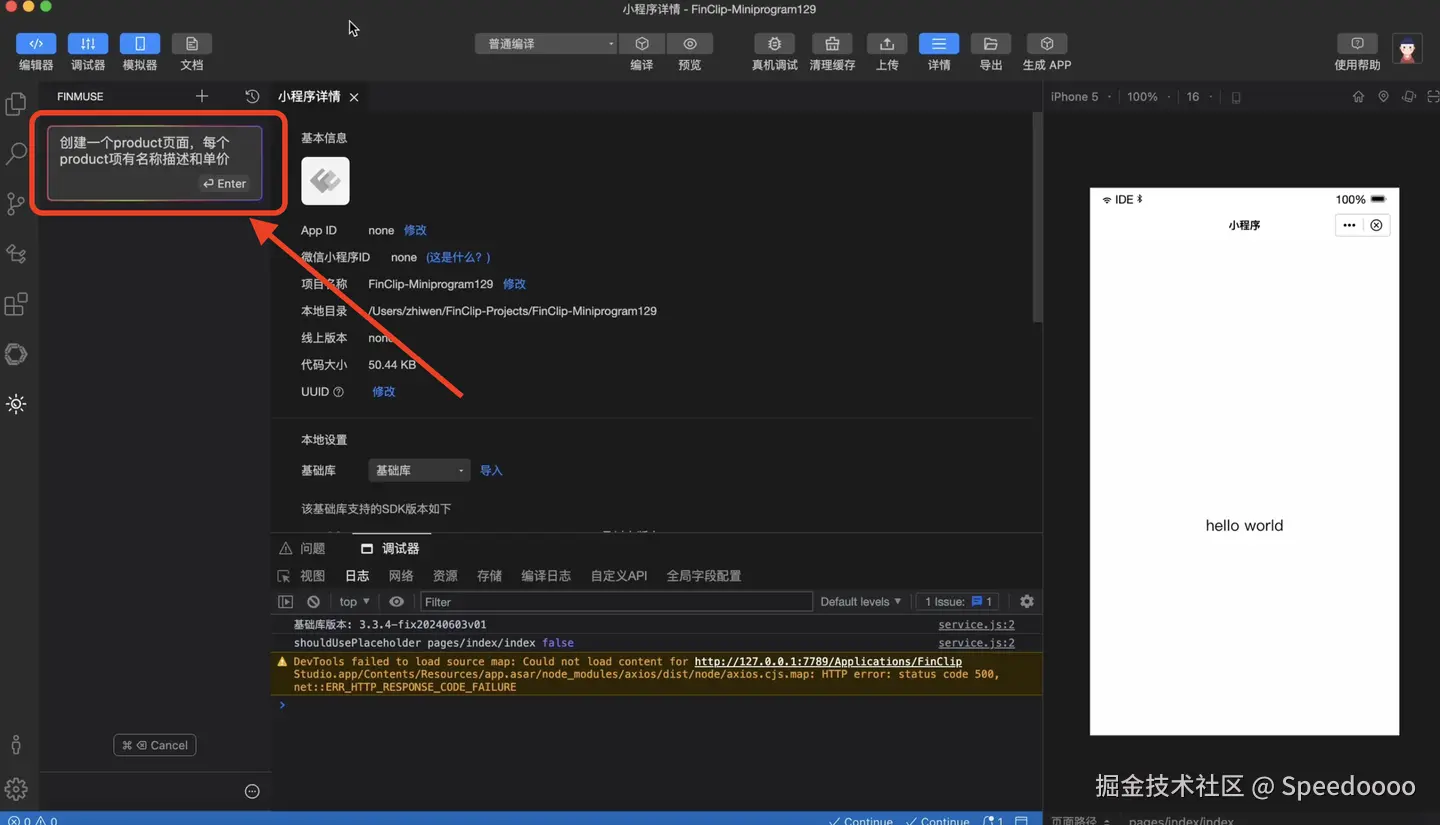Open the Manage gear icon in activity bar

pyautogui.click(x=16, y=789)
